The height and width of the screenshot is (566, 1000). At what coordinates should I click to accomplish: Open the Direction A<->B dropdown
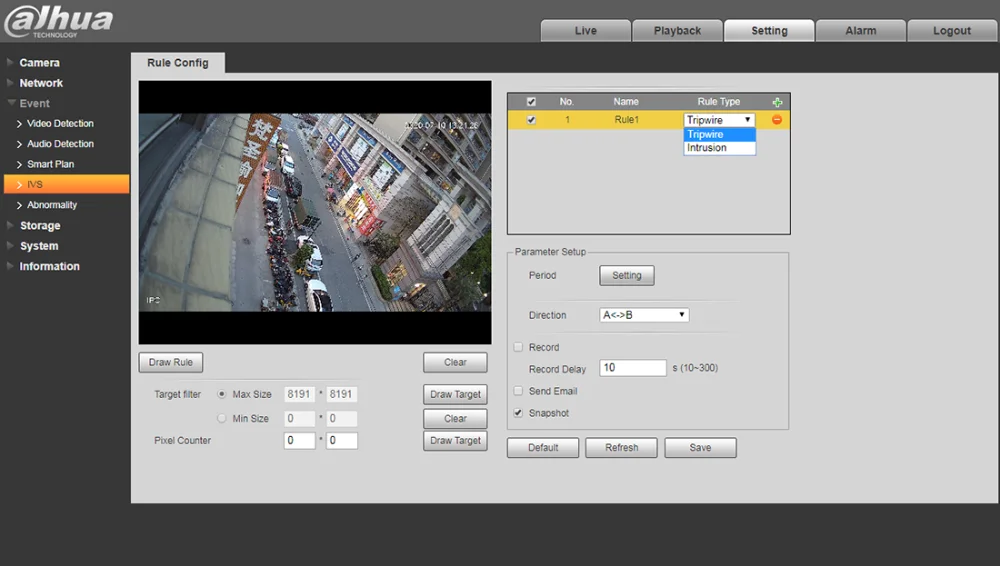click(x=644, y=315)
